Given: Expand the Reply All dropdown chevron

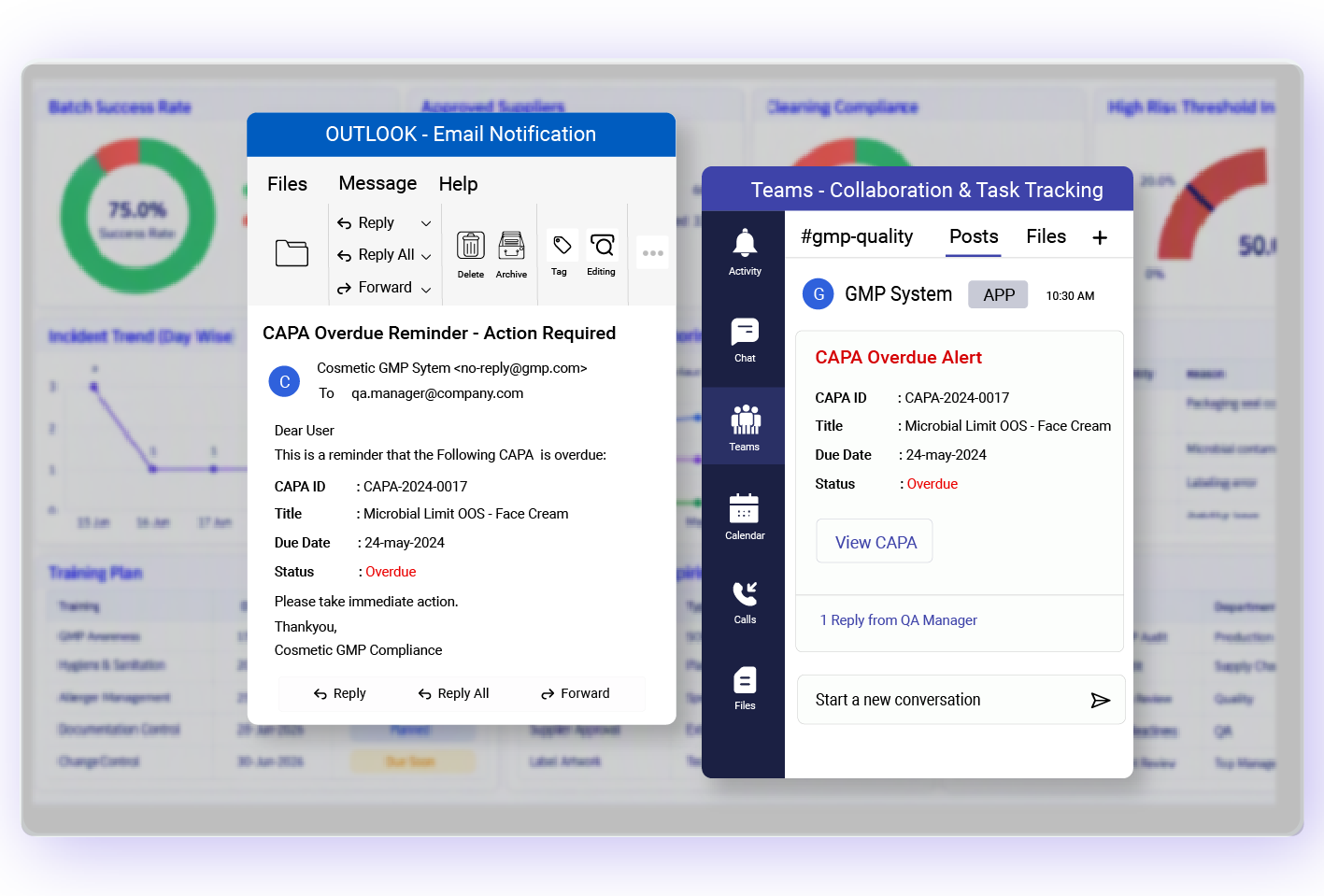Looking at the screenshot, I should click(426, 256).
